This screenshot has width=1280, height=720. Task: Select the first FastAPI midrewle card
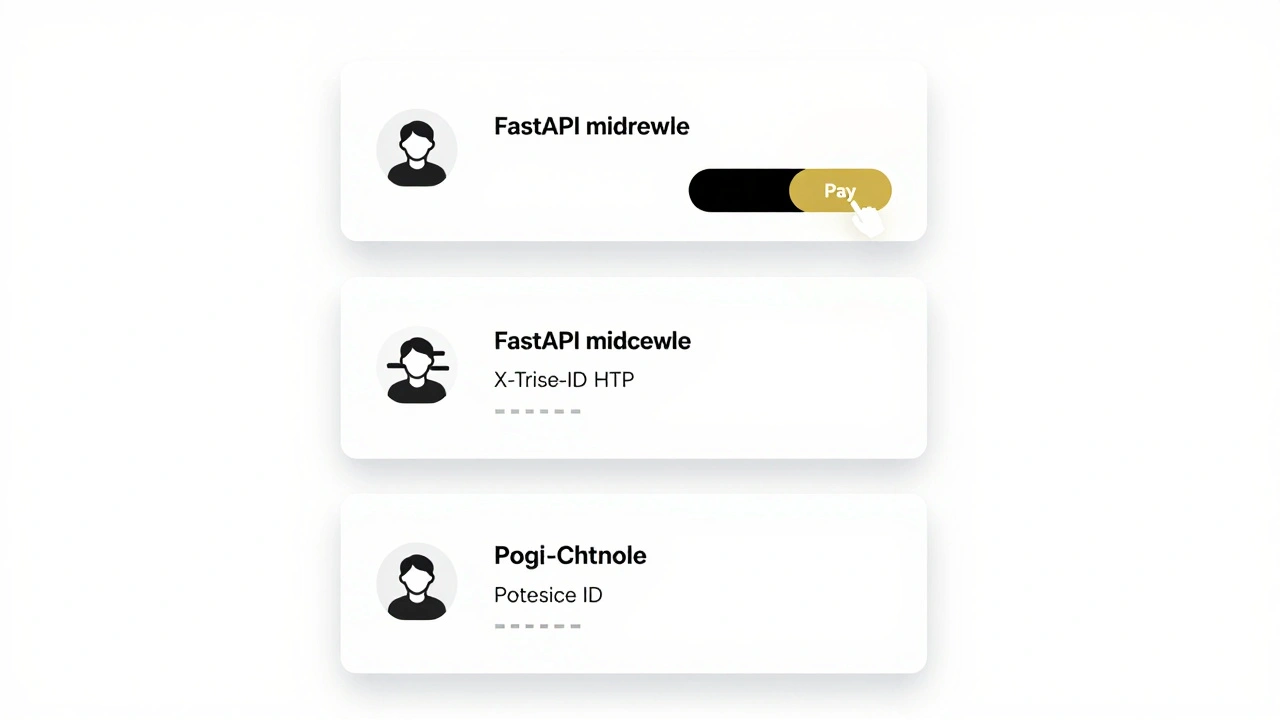tap(634, 151)
